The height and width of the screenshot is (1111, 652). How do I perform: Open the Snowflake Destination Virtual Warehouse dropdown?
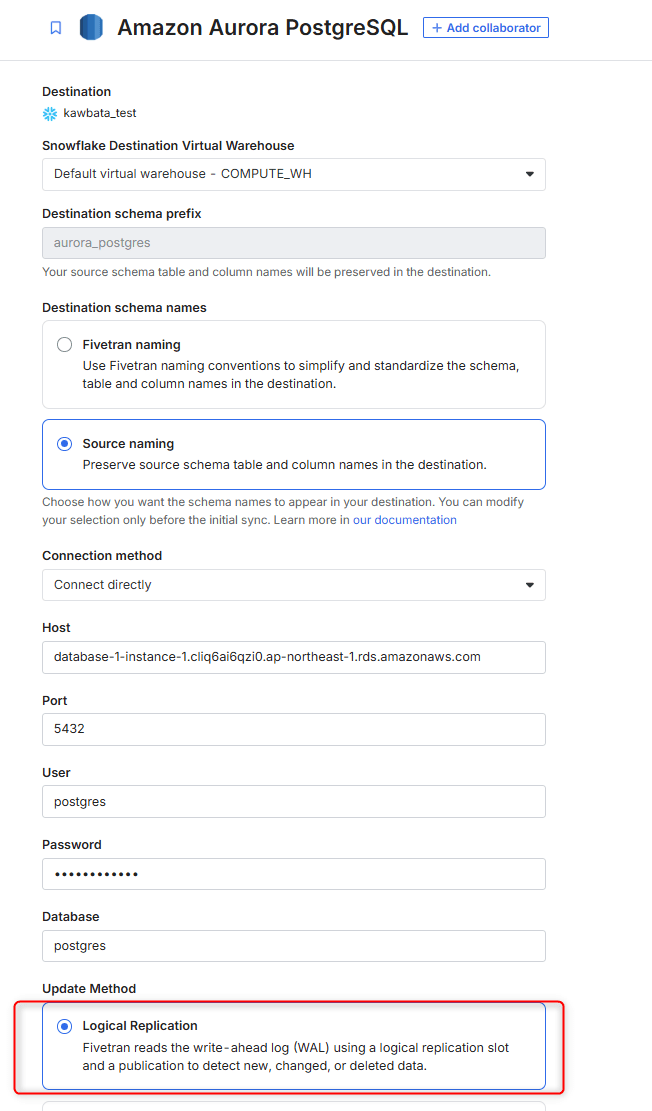click(294, 174)
